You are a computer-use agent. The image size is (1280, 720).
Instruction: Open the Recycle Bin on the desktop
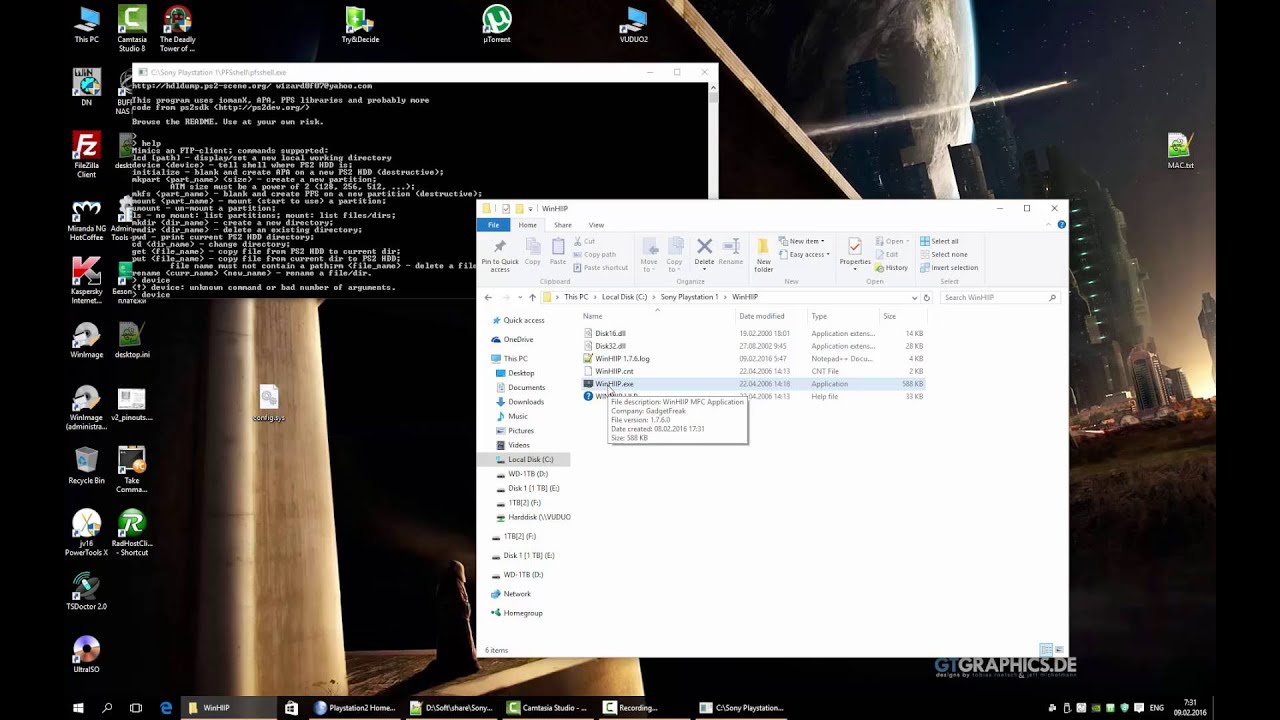pyautogui.click(x=87, y=465)
